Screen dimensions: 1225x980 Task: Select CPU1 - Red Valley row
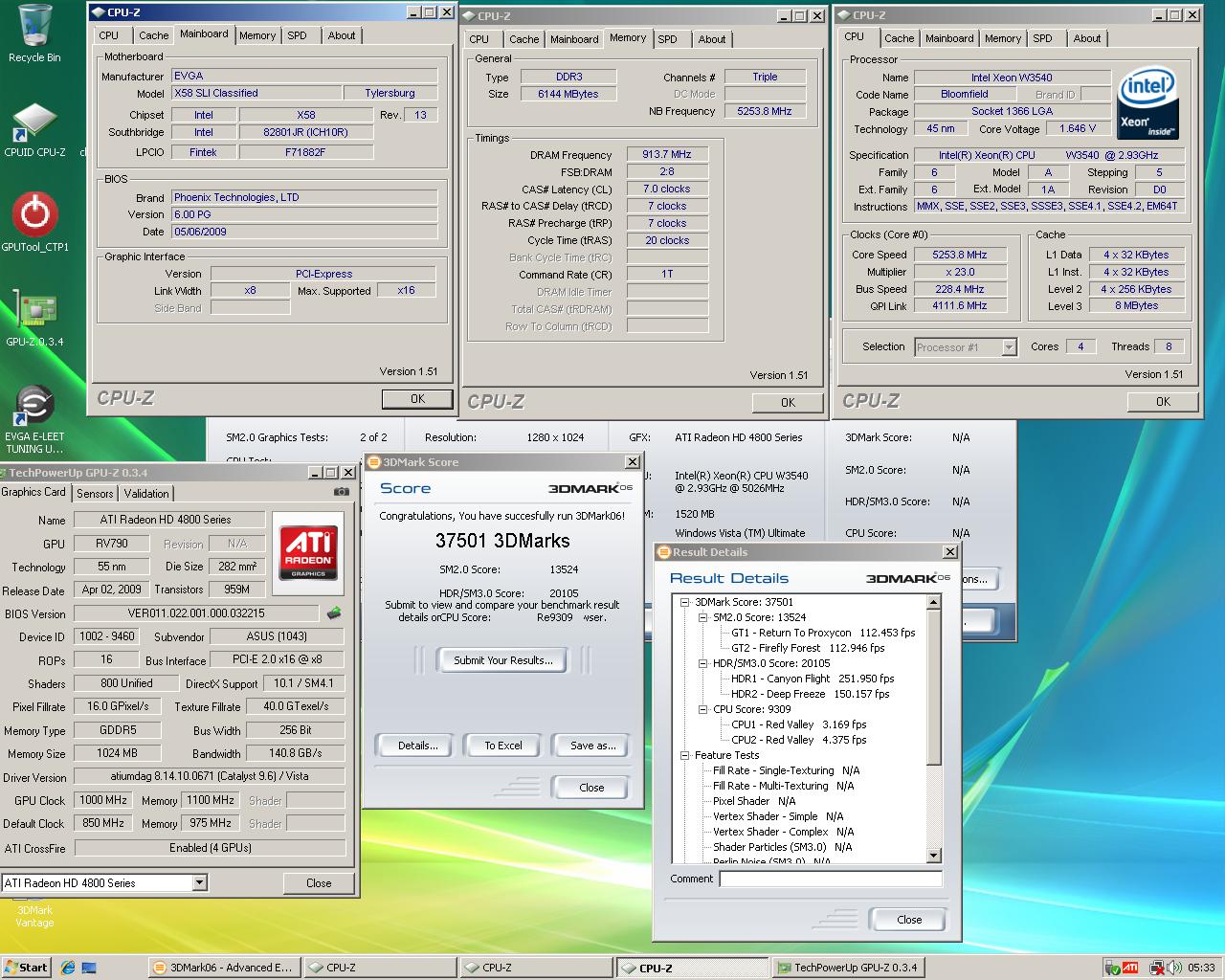point(798,724)
